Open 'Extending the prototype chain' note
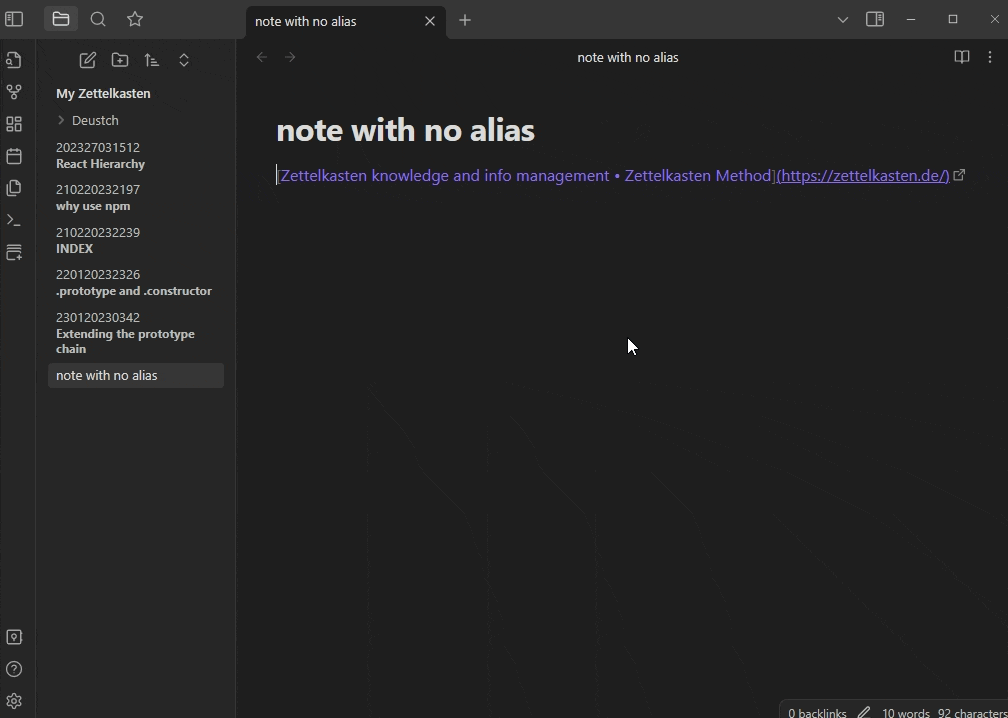The width and height of the screenshot is (1008, 718). pyautogui.click(x=136, y=333)
